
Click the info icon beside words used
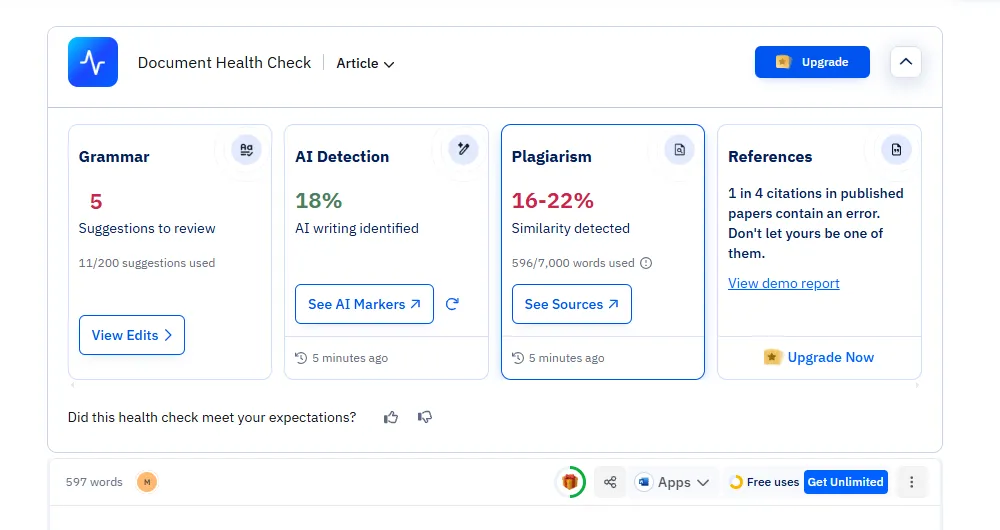[646, 263]
